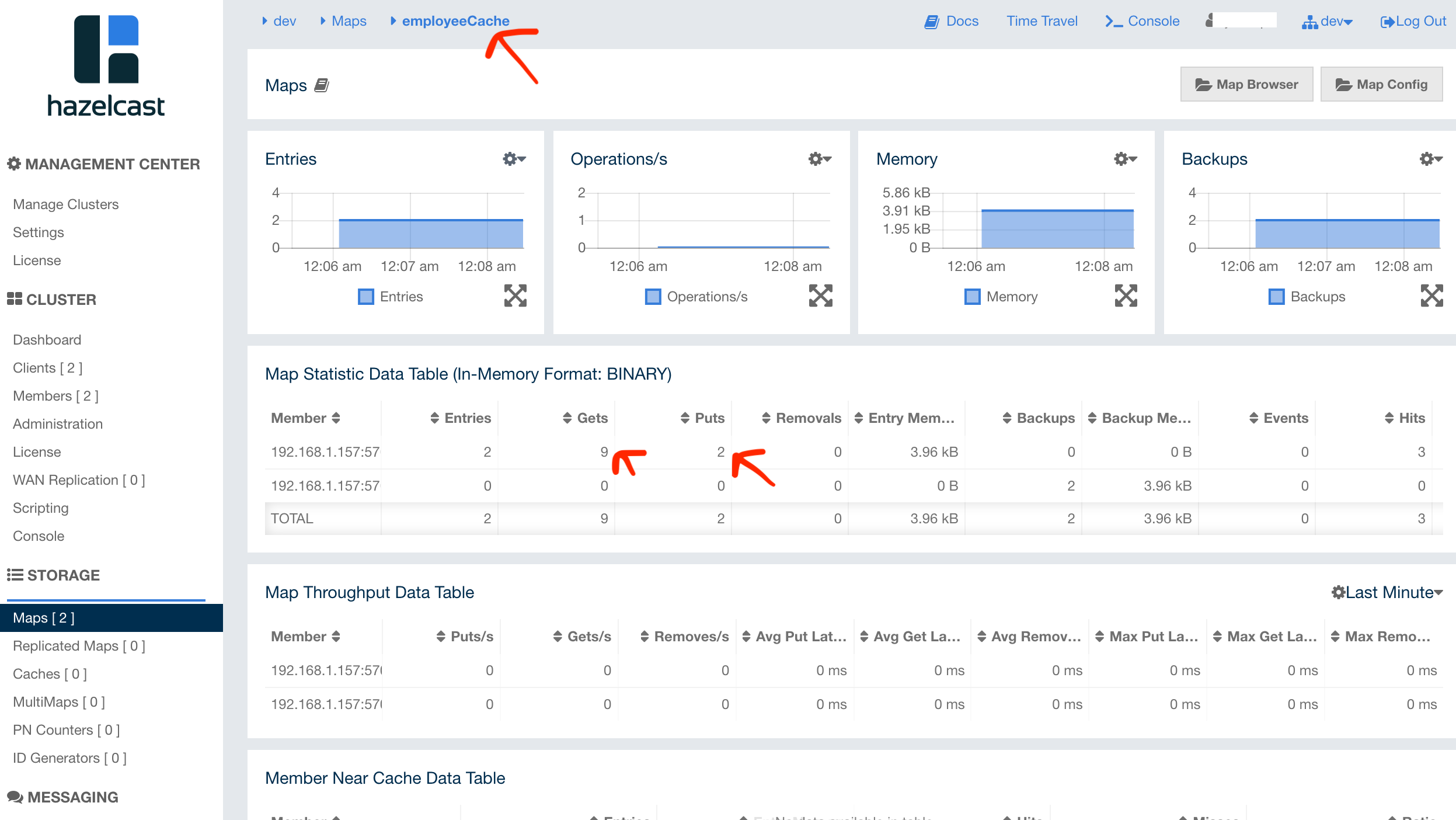Open the Scripting page
1456x820 pixels.
pyautogui.click(x=41, y=508)
